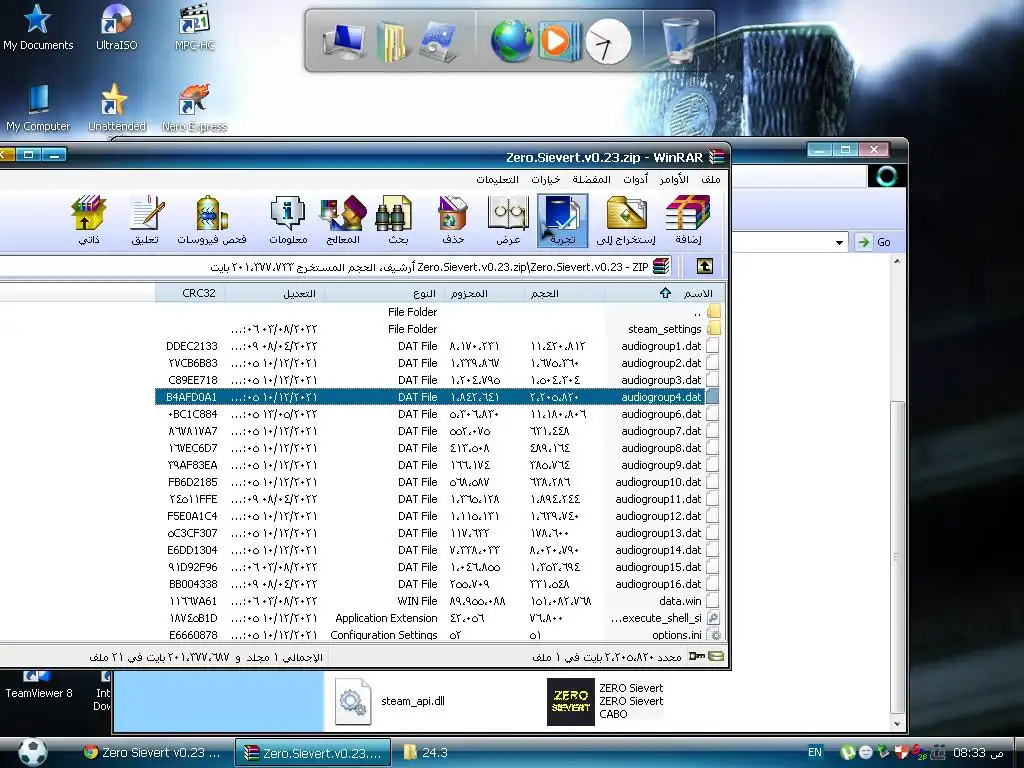Click the View (عرض) toolbar icon

click(x=508, y=221)
